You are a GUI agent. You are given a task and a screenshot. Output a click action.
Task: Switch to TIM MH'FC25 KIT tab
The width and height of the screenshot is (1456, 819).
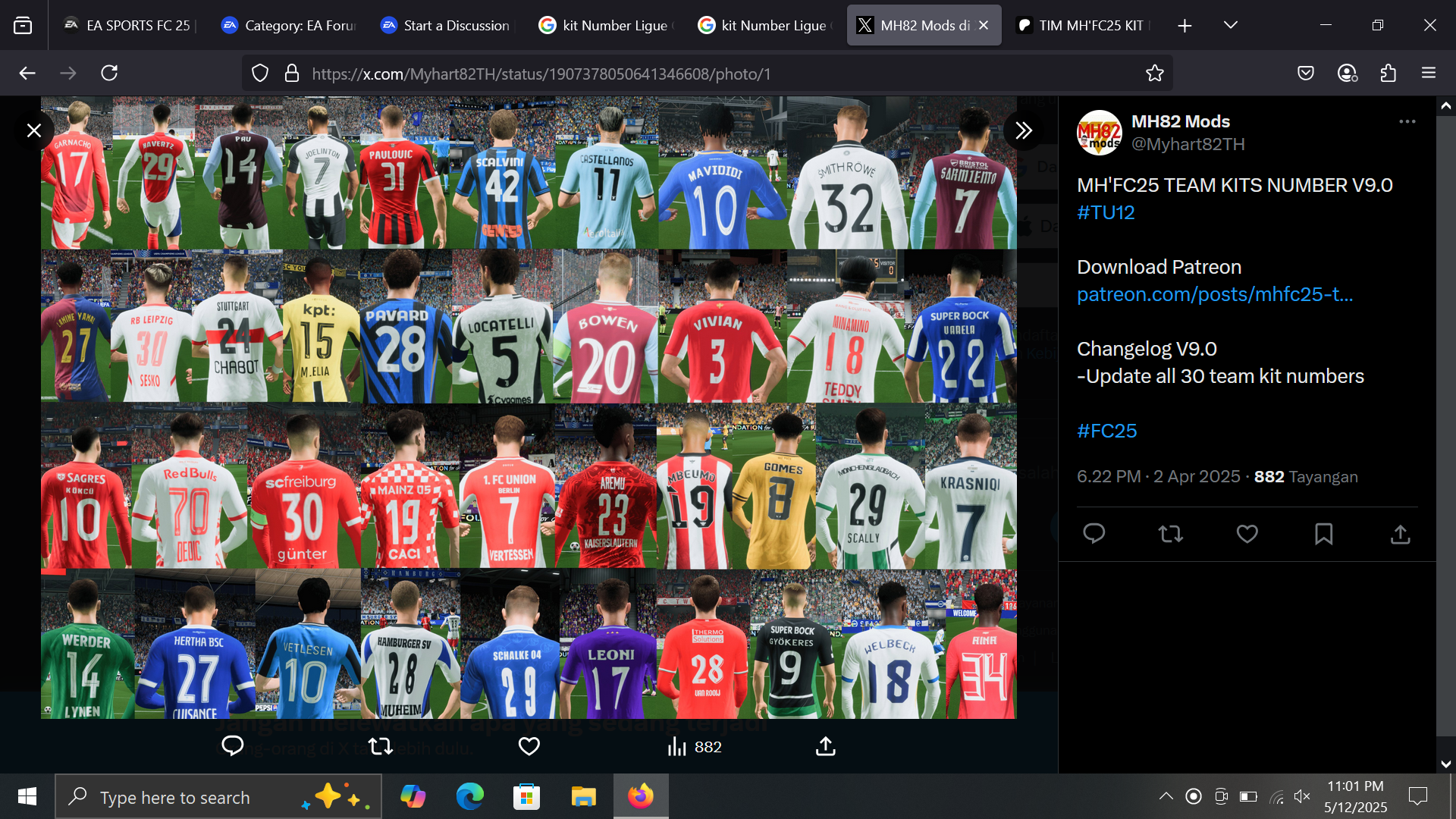[1083, 25]
